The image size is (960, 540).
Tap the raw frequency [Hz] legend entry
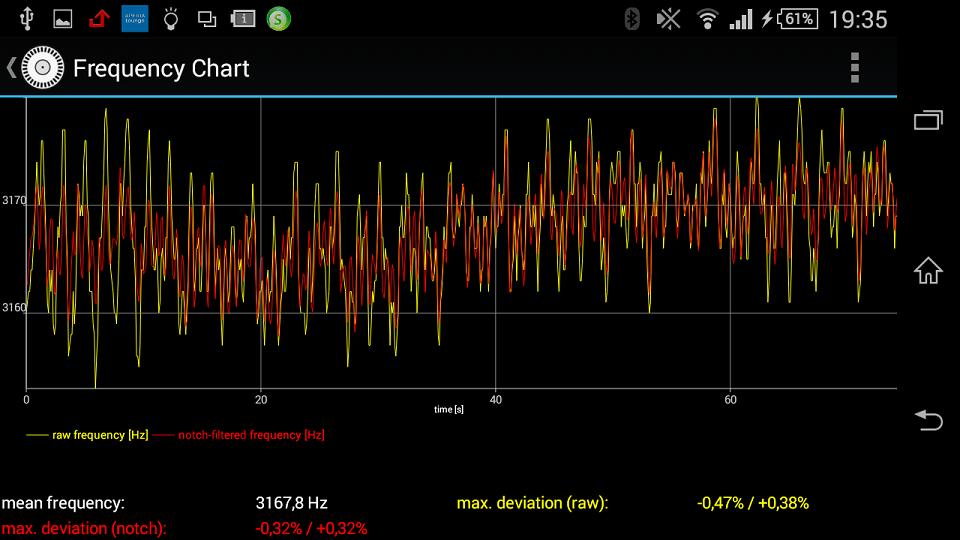pos(88,435)
